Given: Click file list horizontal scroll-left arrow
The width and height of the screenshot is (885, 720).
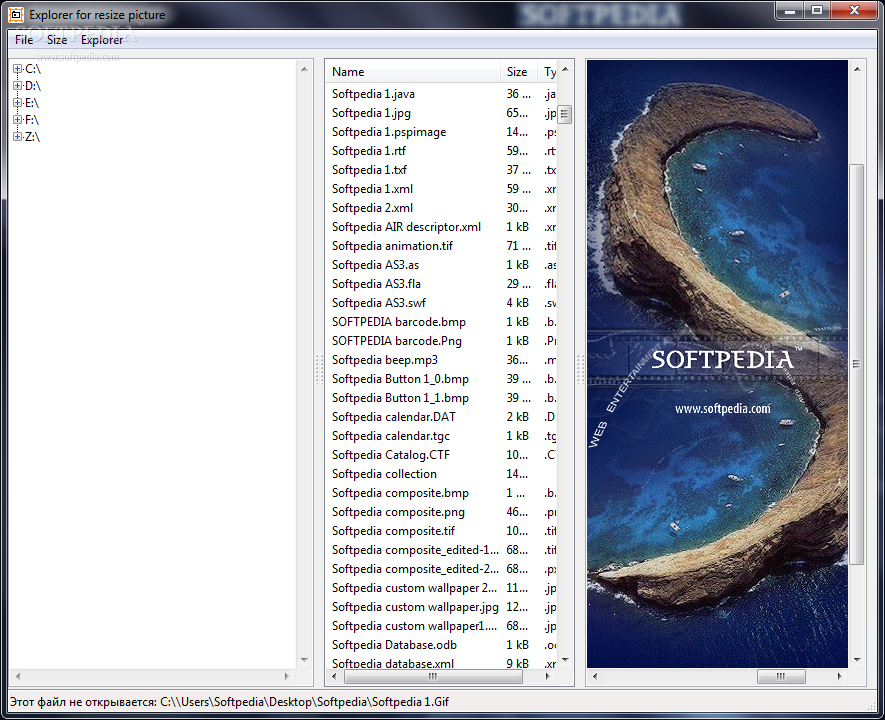Looking at the screenshot, I should point(334,676).
